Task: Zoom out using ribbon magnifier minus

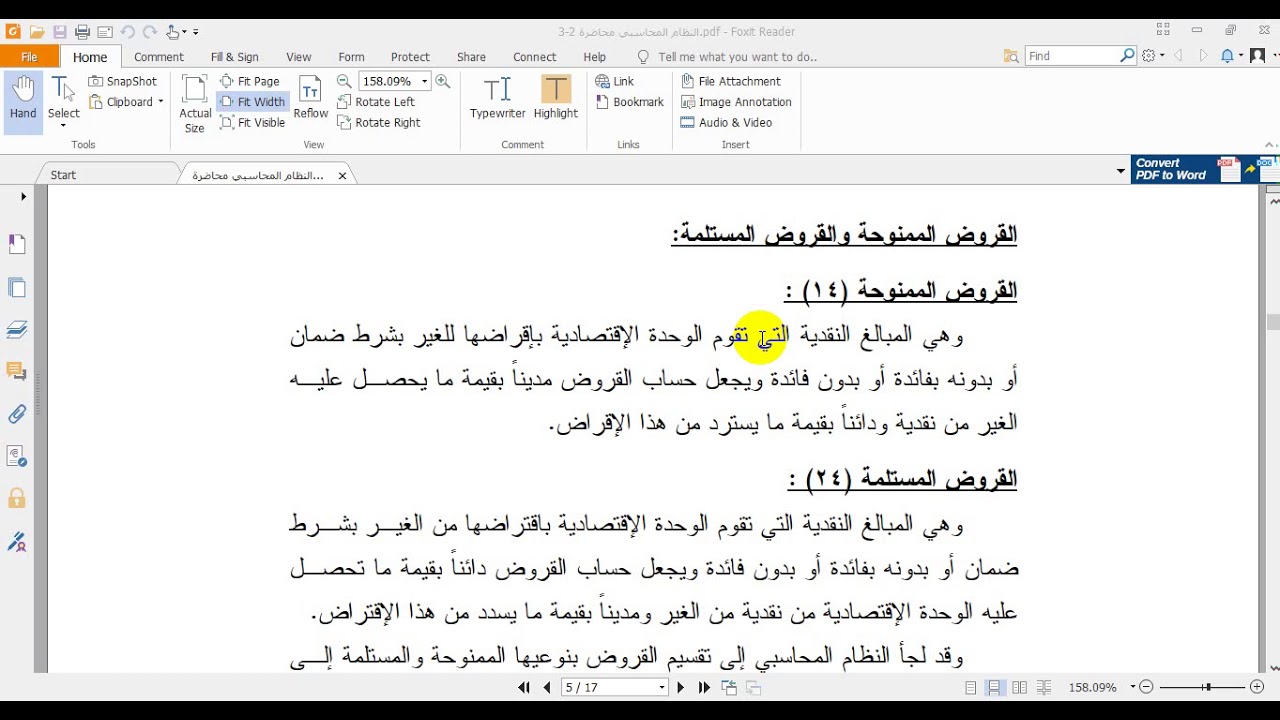Action: click(344, 81)
